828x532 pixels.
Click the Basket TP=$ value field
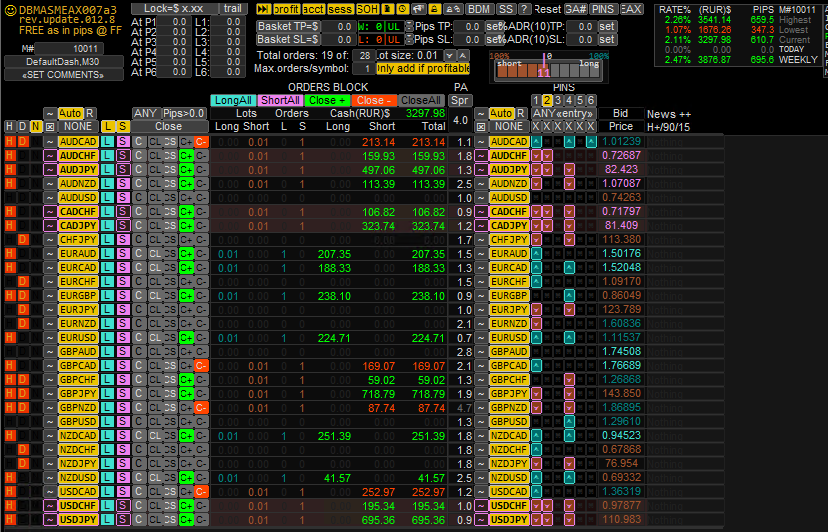pyautogui.click(x=337, y=26)
